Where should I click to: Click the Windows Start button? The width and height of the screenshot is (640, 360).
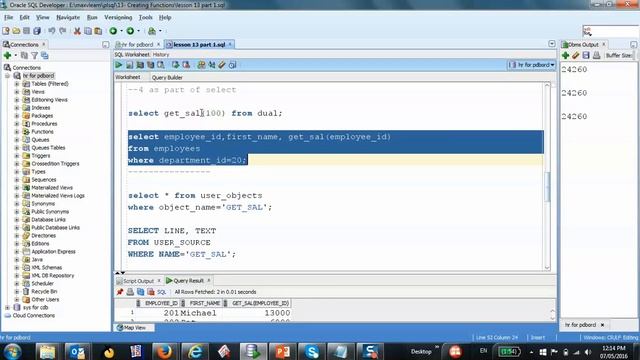pos(13,351)
